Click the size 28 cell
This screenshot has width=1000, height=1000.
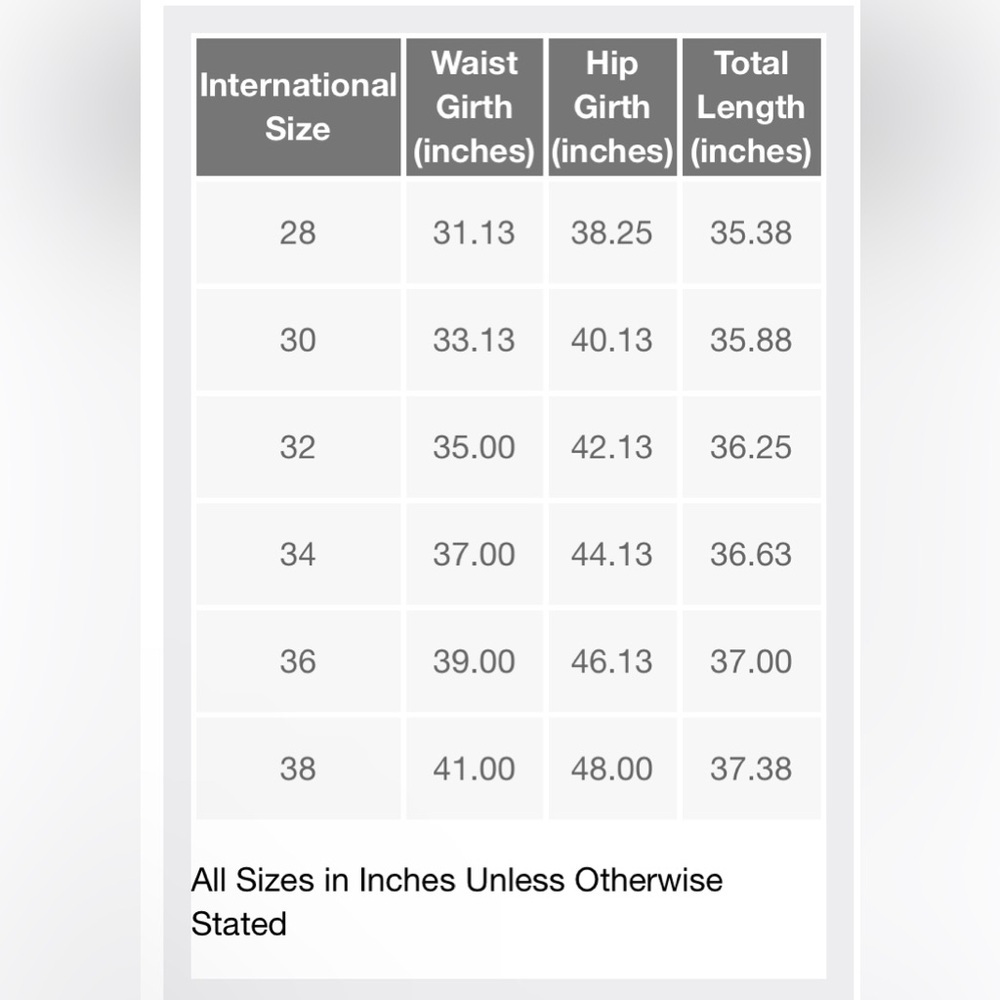[298, 233]
